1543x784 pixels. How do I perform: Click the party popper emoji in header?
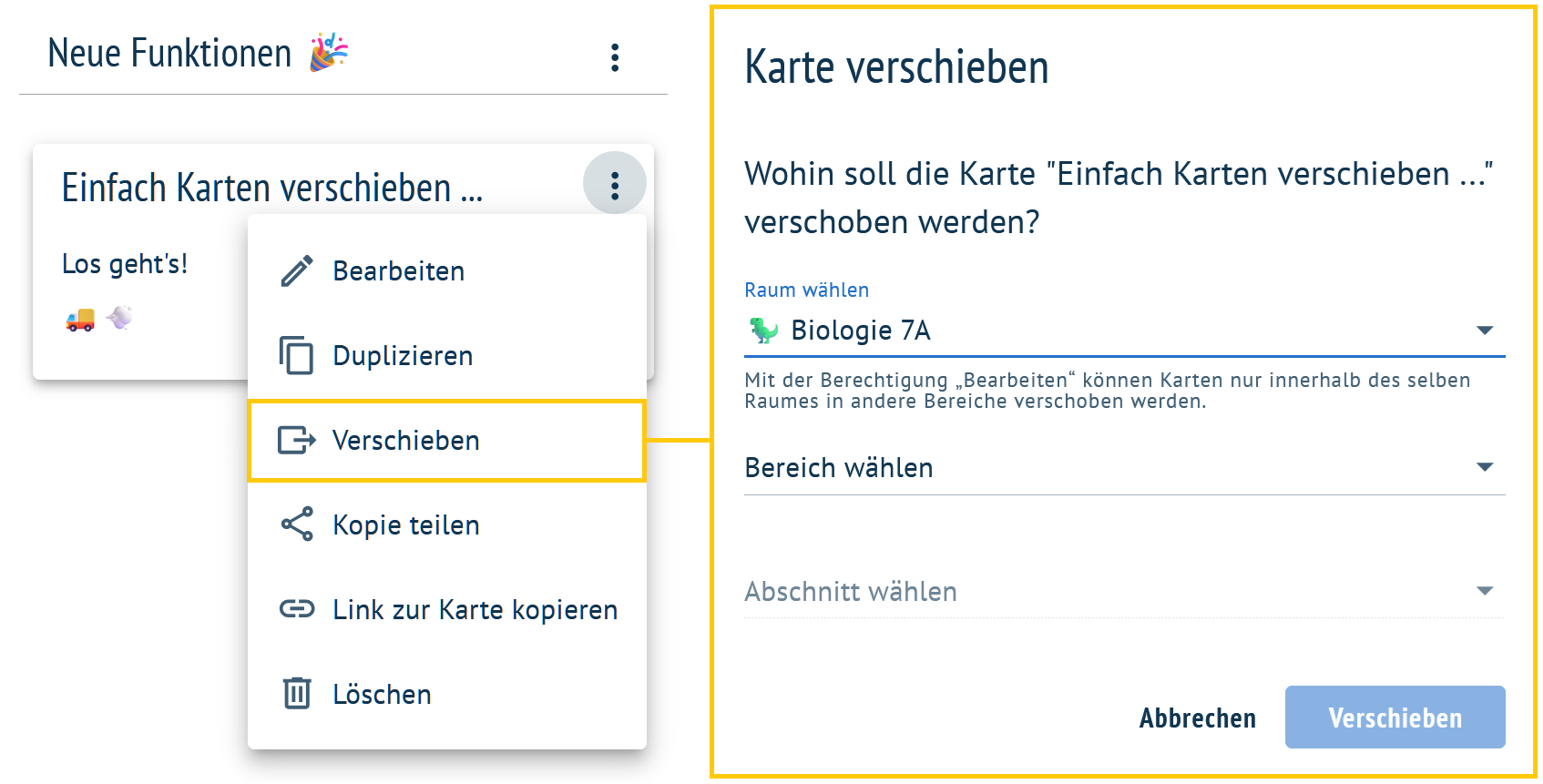pyautogui.click(x=329, y=53)
